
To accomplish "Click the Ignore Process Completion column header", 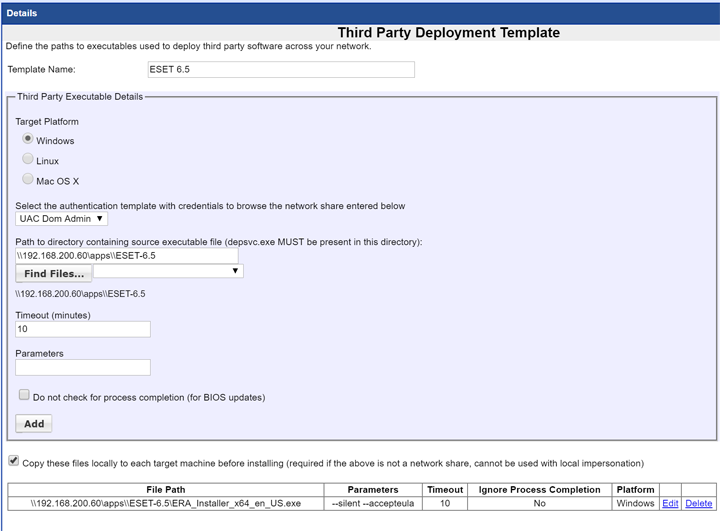I will click(540, 490).
